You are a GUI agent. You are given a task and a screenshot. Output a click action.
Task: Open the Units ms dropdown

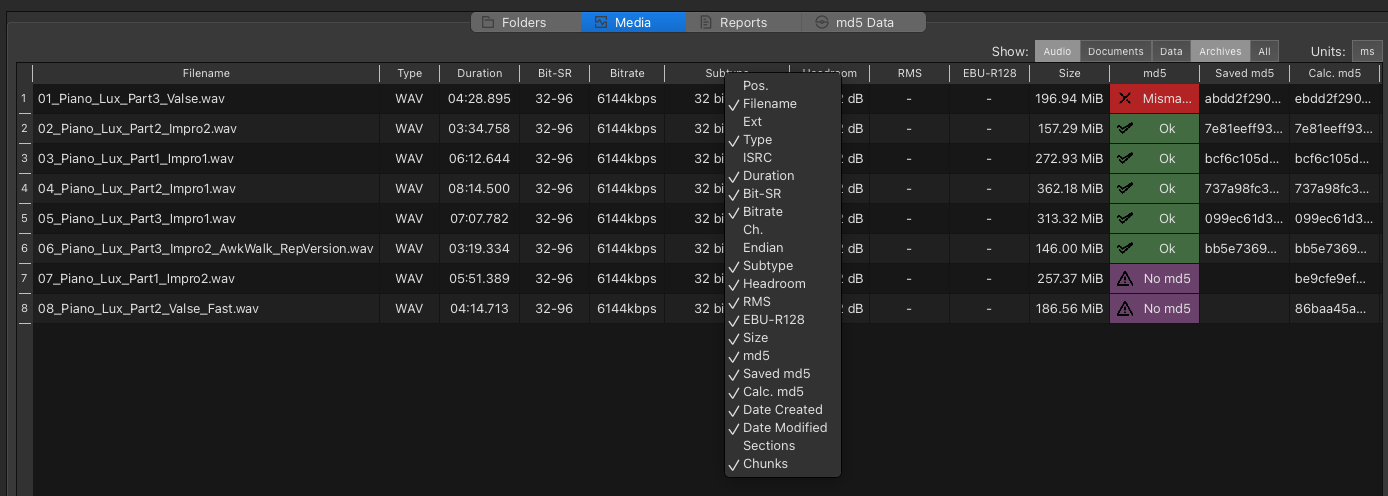[1366, 51]
